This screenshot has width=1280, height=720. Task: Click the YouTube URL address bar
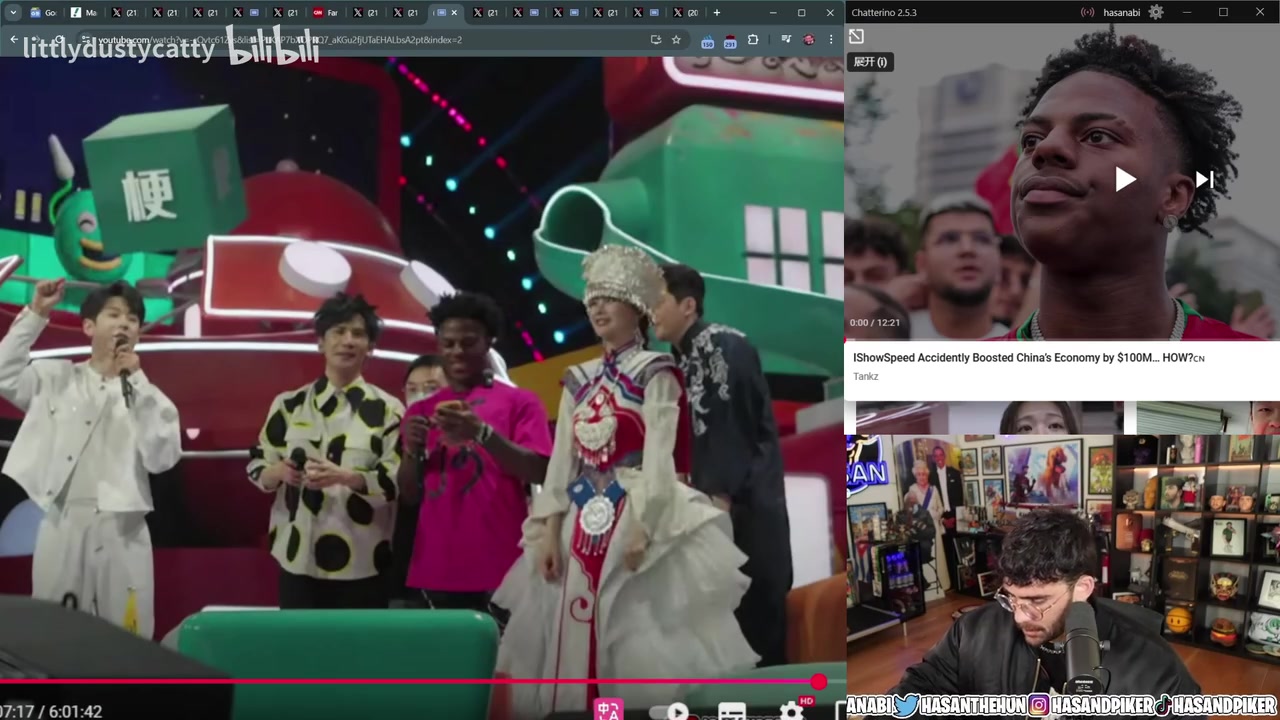pyautogui.click(x=350, y=40)
